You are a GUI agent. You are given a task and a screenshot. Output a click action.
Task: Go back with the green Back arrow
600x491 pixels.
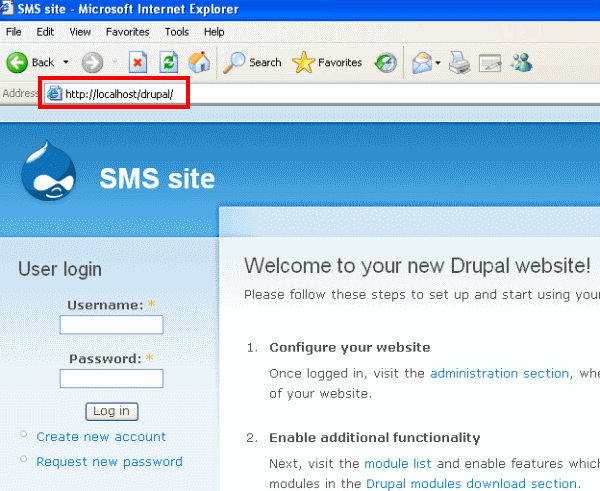coord(30,62)
